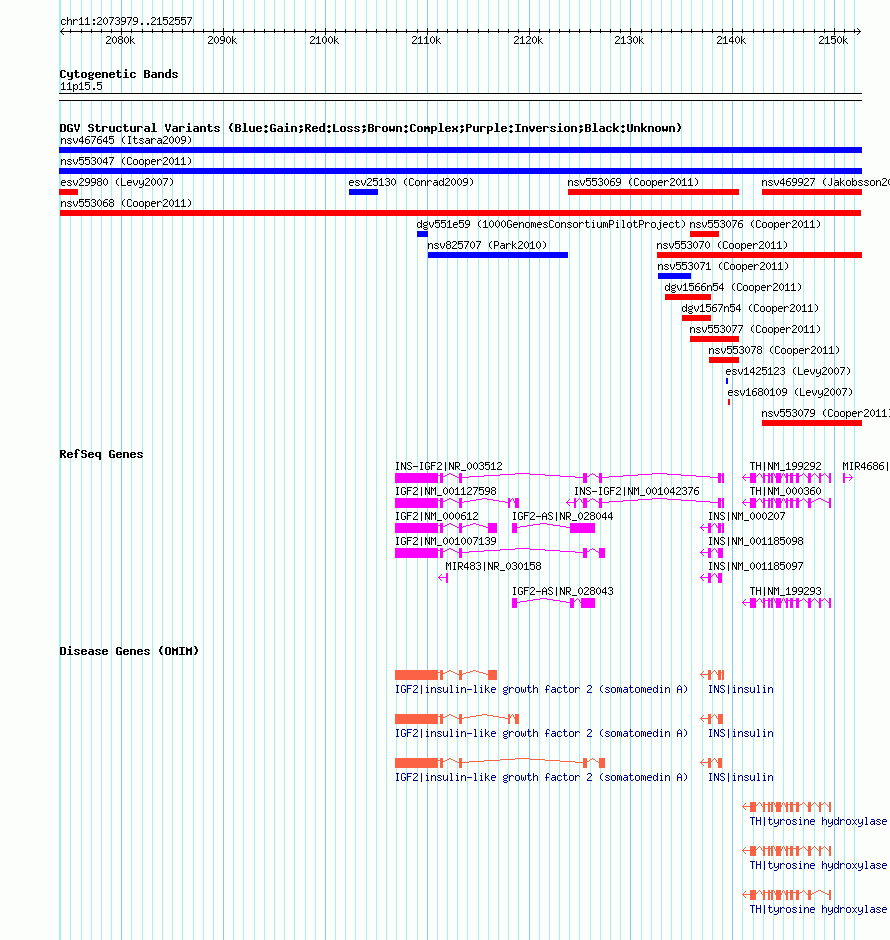The height and width of the screenshot is (940, 890).
Task: Click the INS-IGF2|NR_003512 transcript label
Action: [449, 466]
